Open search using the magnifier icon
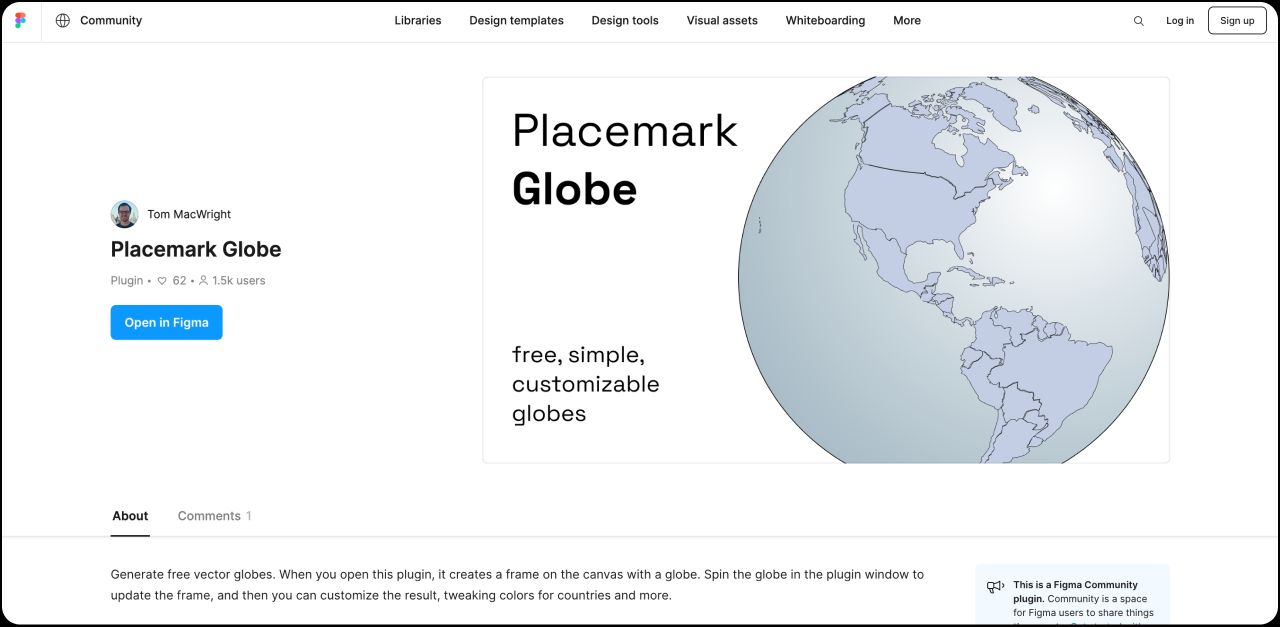 [x=1138, y=20]
